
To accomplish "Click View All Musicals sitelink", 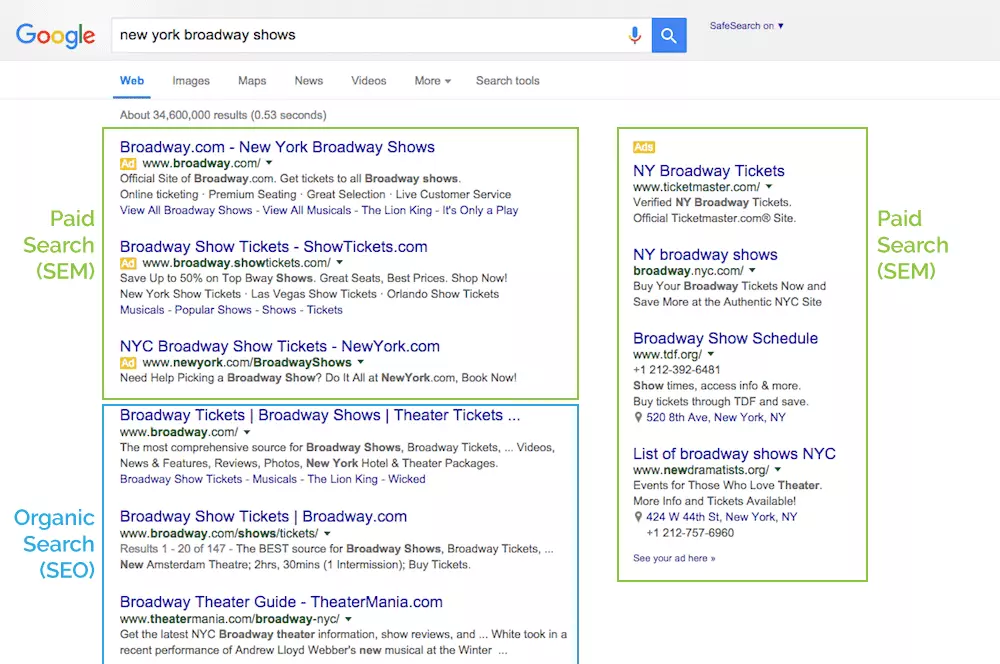I will point(307,210).
